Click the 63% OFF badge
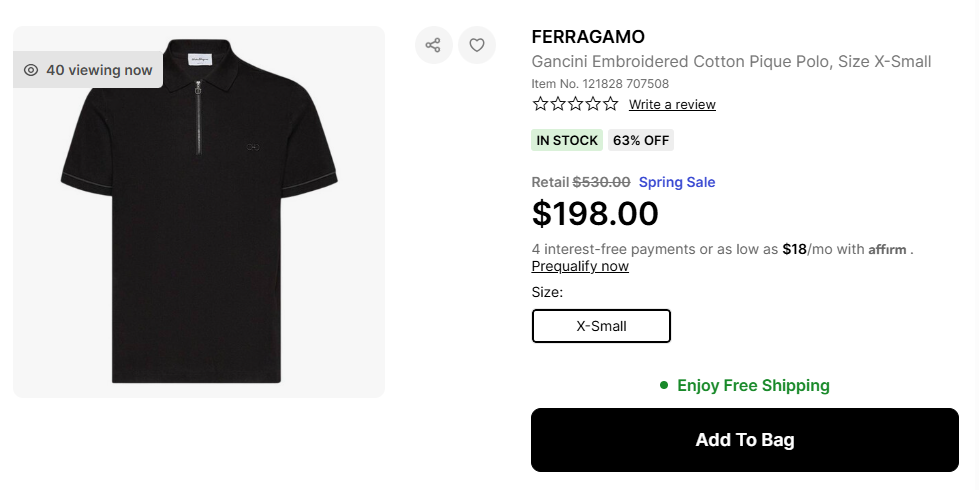 point(641,140)
